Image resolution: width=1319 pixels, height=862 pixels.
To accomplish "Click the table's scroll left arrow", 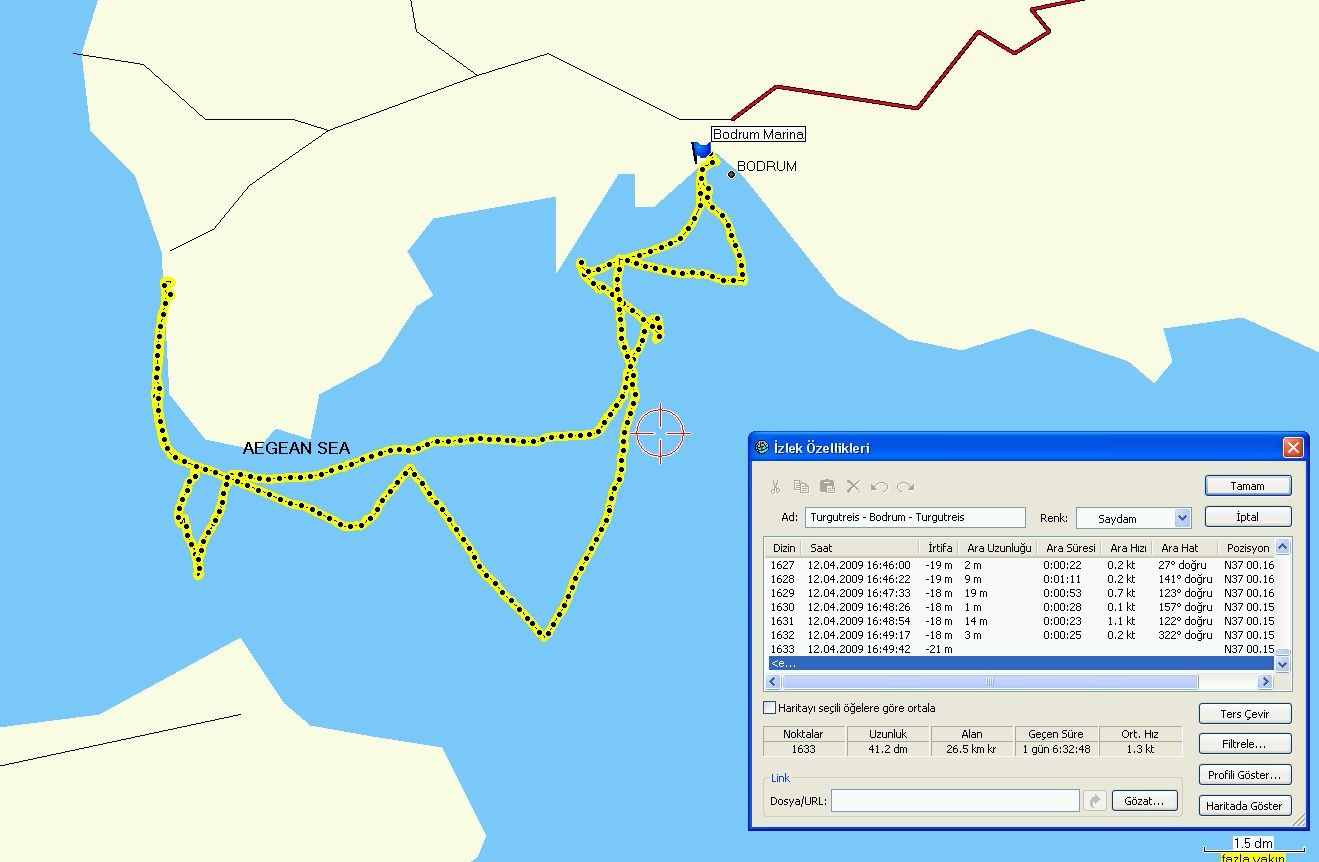I will [772, 682].
